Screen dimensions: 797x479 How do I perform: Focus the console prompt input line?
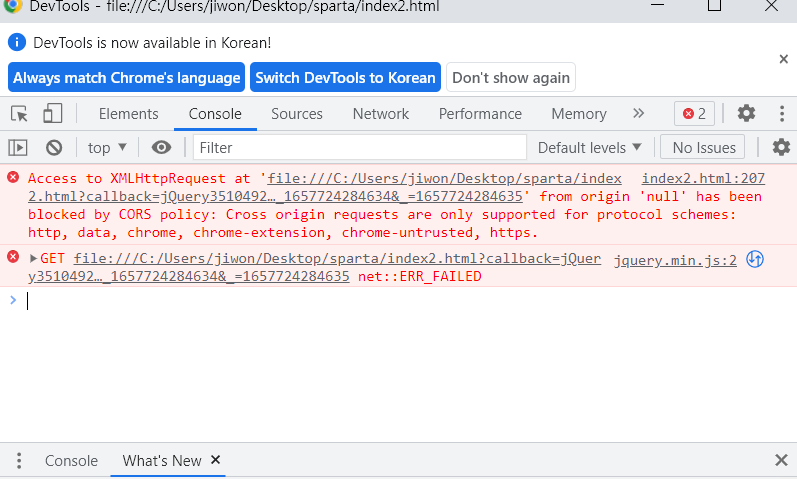point(407,301)
